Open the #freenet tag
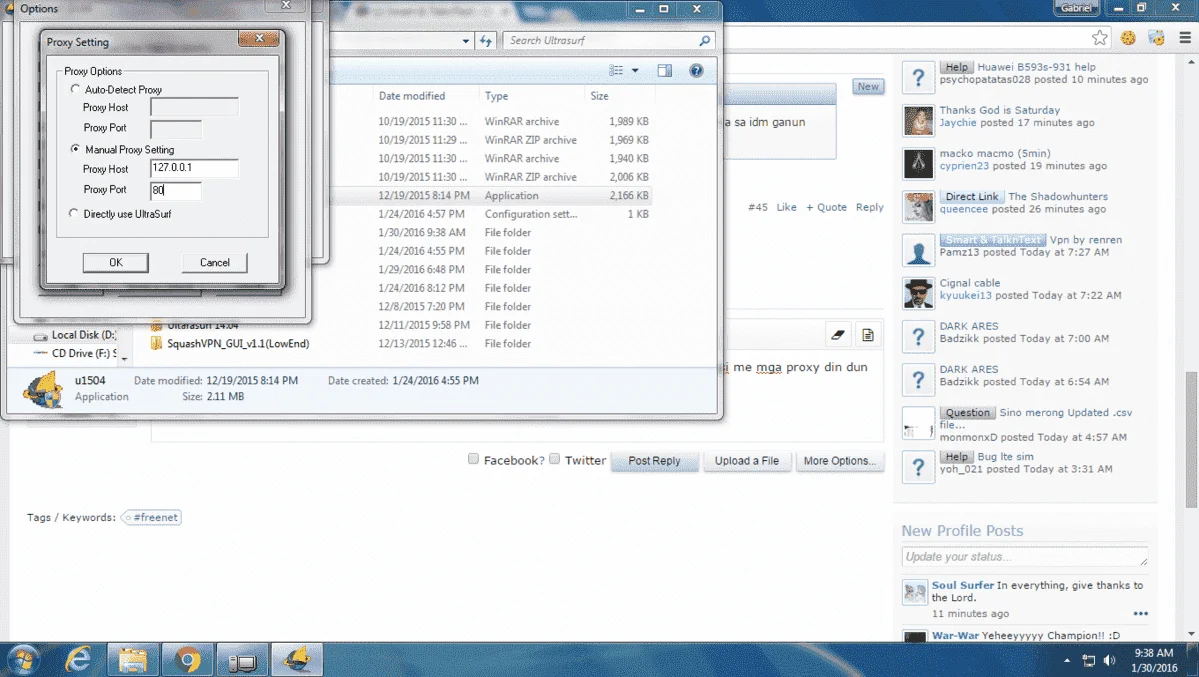1199x677 pixels. pos(151,517)
